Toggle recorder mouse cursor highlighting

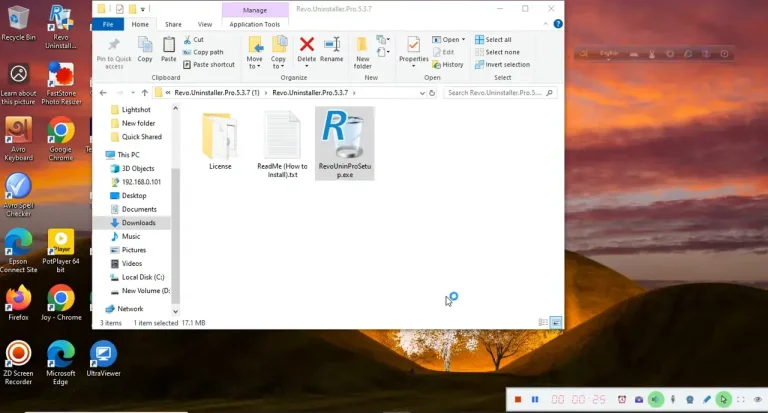(723, 400)
